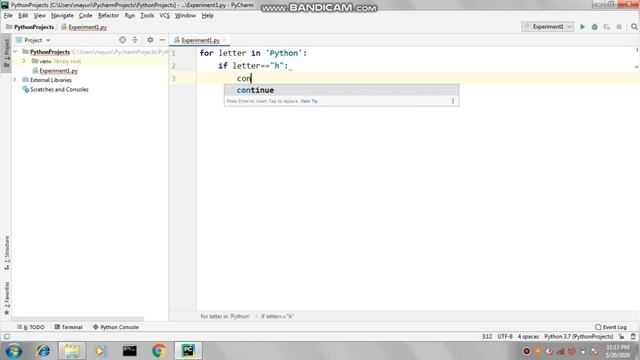Open the File menu
This screenshot has height=360, width=640.
[8, 16]
